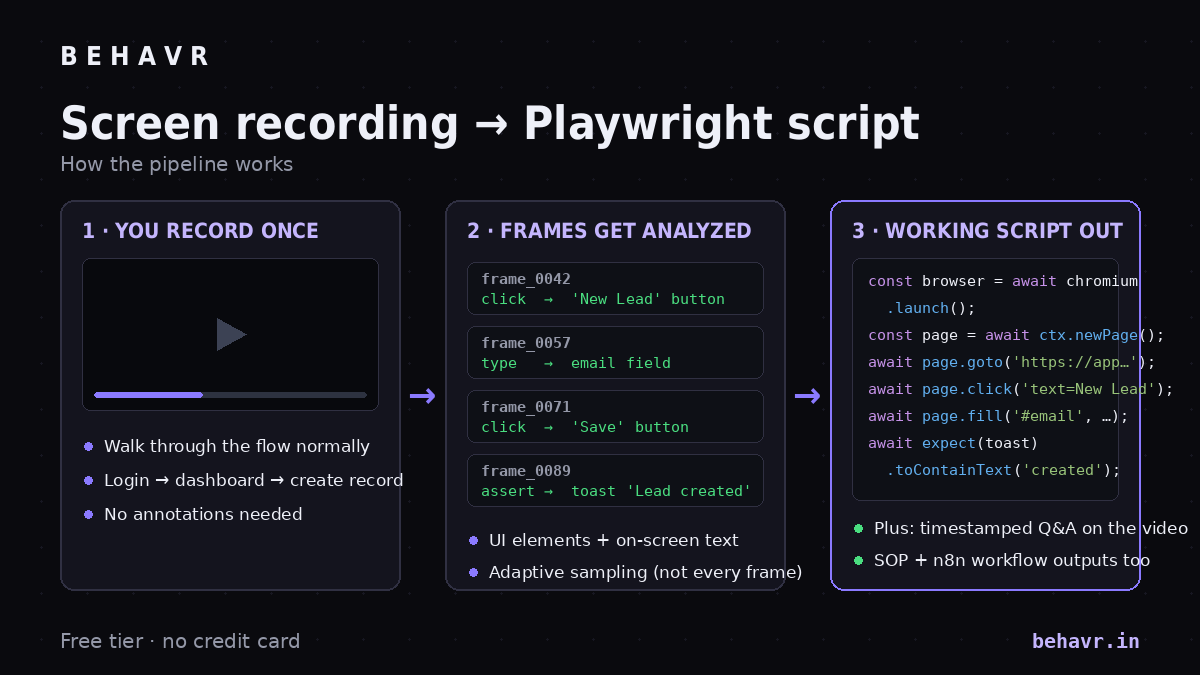The image size is (1200, 675).
Task: Select the frame_0071 card
Action: (615, 417)
